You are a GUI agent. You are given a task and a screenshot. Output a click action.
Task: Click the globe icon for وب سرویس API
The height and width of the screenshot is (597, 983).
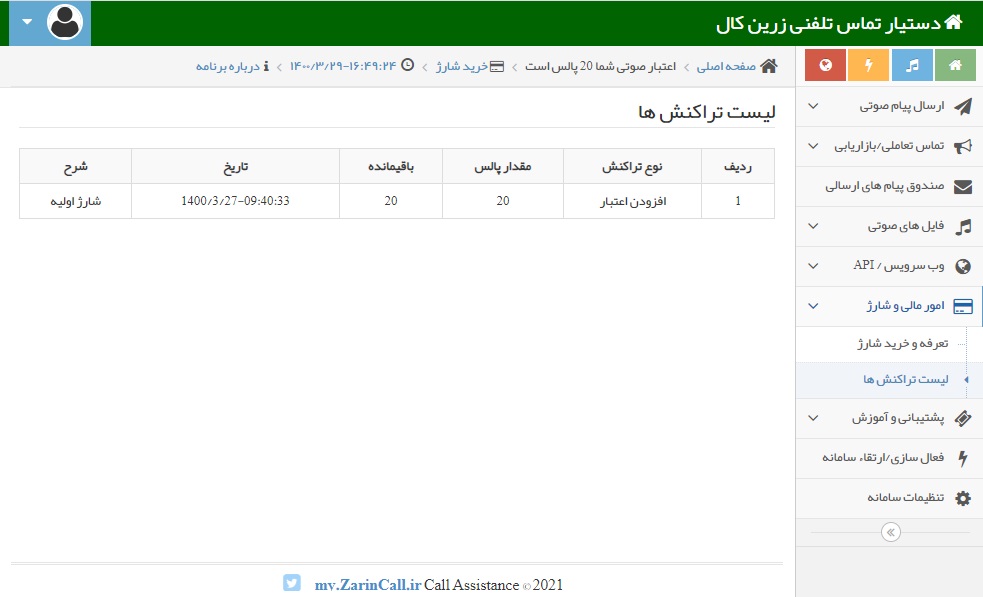963,267
